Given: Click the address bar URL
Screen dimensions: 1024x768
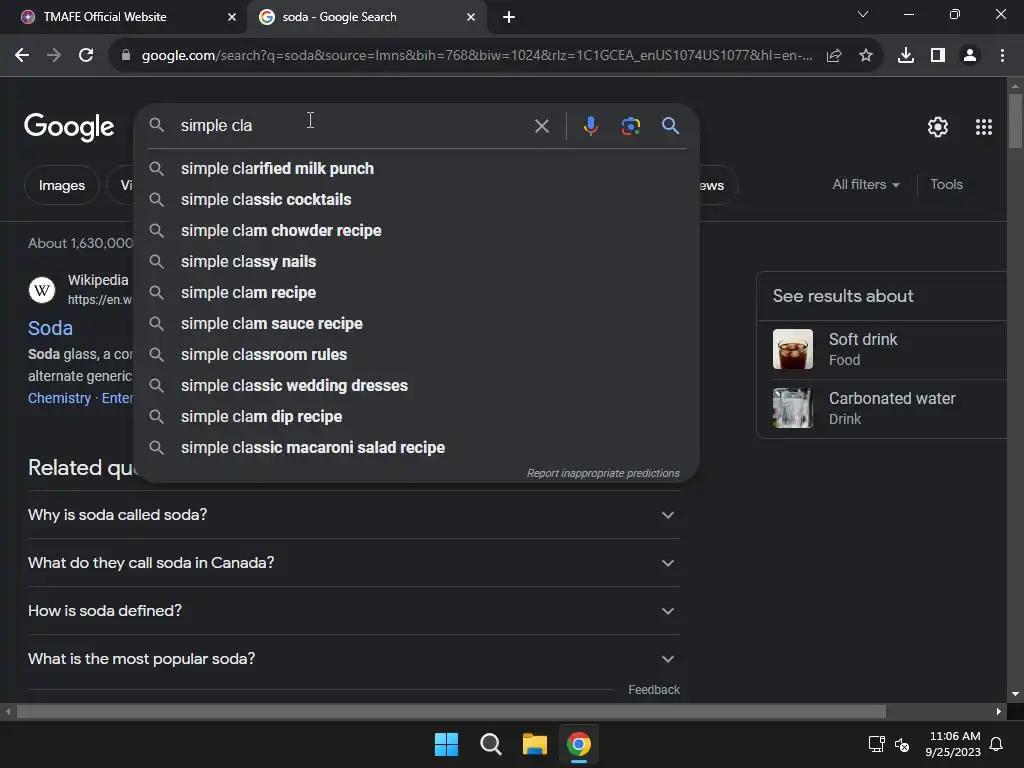Looking at the screenshot, I should tap(477, 56).
